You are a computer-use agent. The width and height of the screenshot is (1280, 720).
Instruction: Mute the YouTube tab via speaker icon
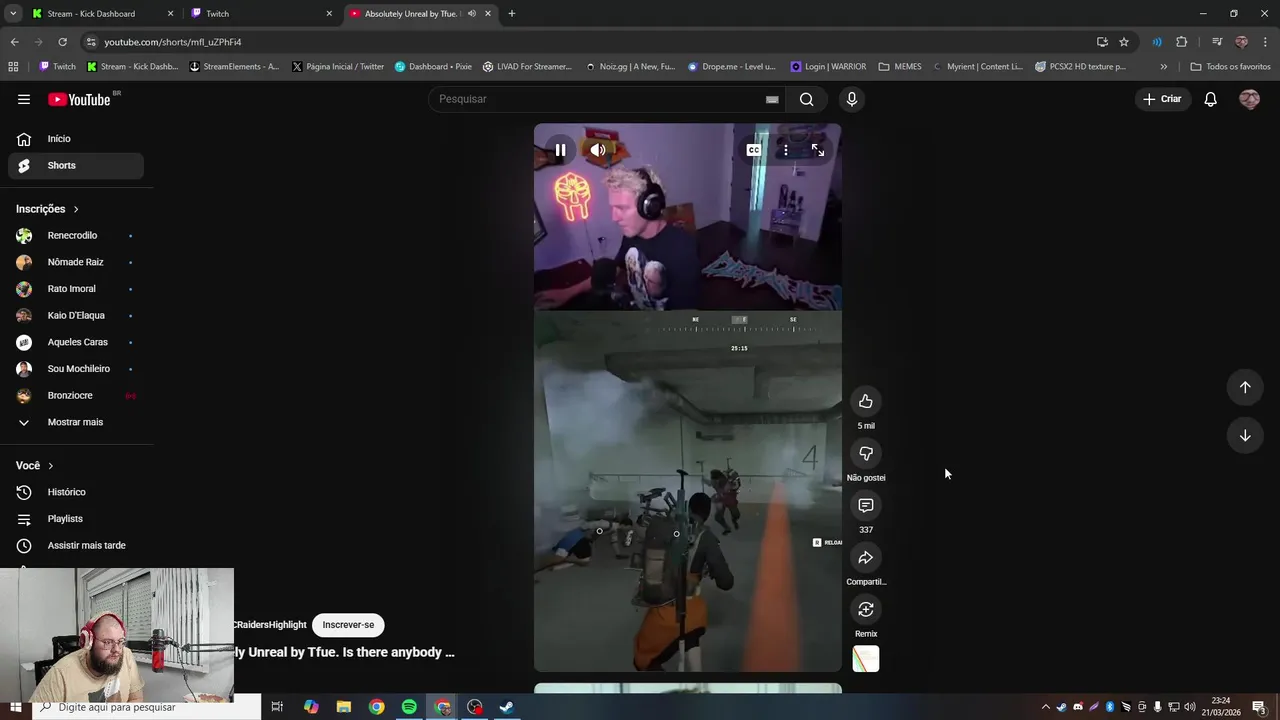tap(472, 14)
